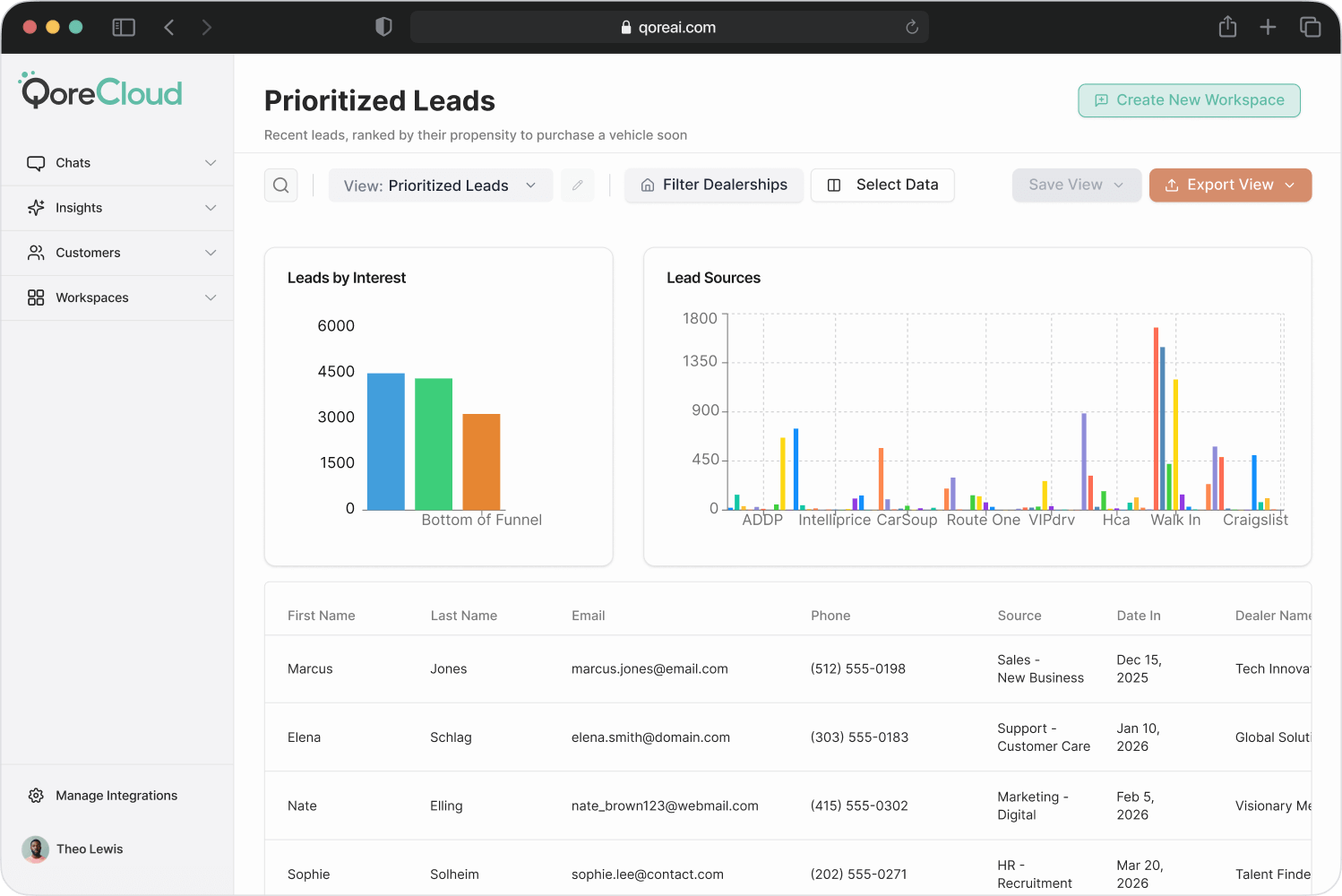Click the Theo Lewis profile avatar
The height and width of the screenshot is (896, 1342).
click(36, 849)
